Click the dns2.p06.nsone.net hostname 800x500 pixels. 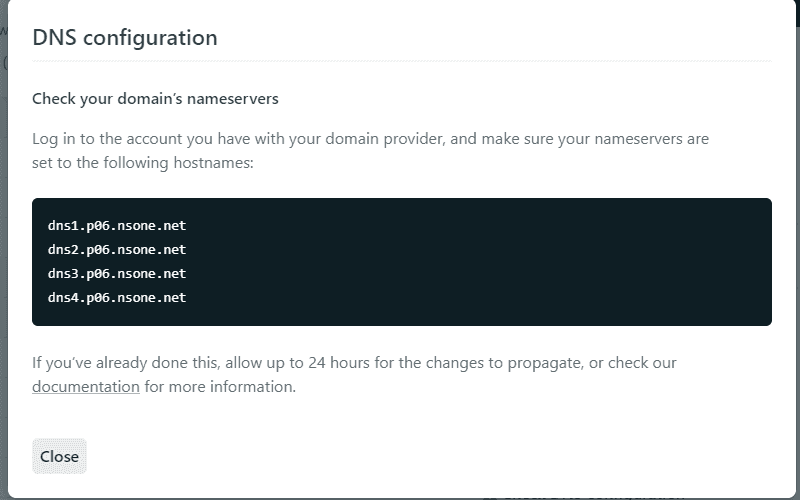tap(117, 249)
